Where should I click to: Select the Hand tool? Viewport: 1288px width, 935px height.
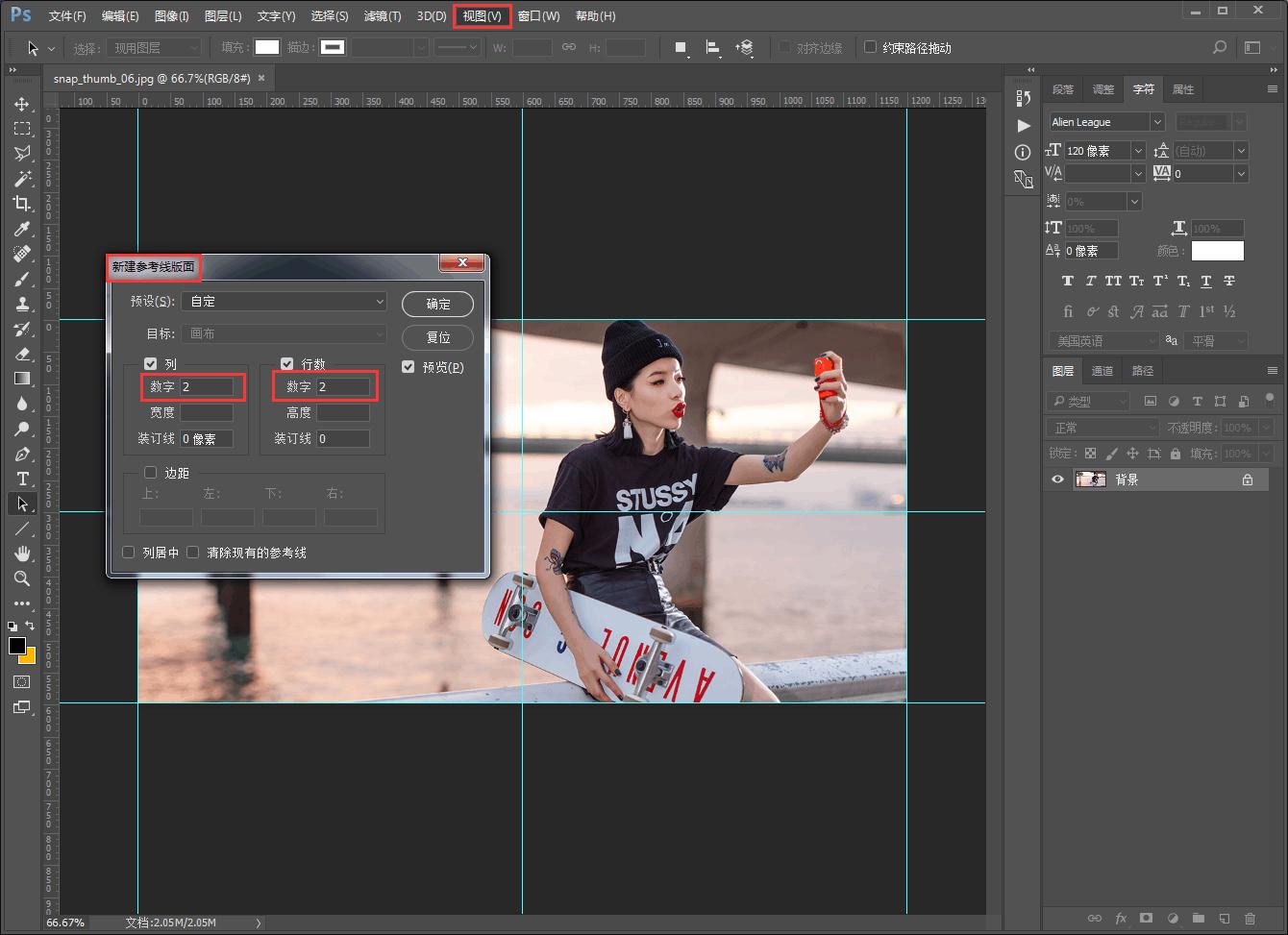pos(22,554)
